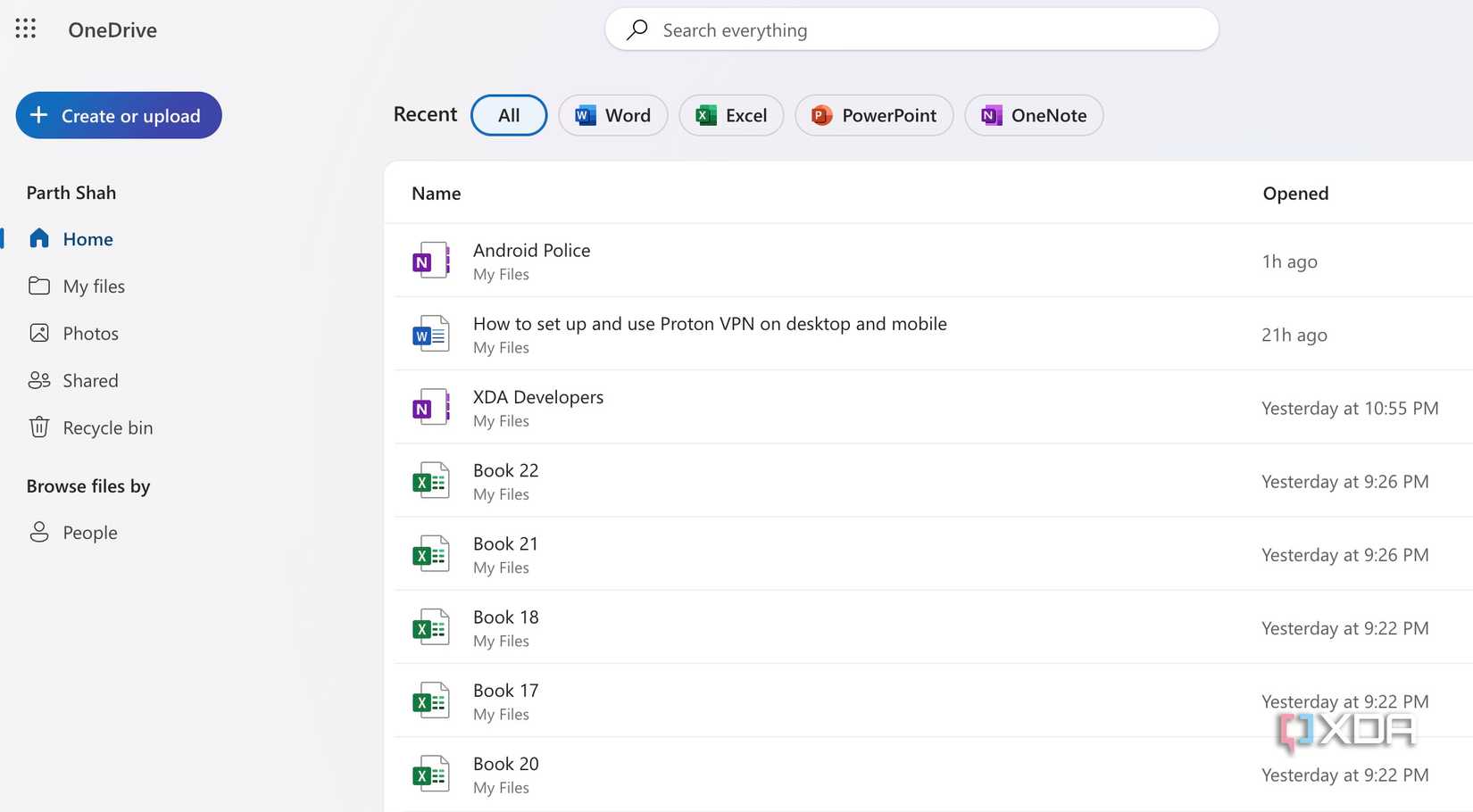
Task: Filter recent files by OneNote
Action: coord(1034,115)
